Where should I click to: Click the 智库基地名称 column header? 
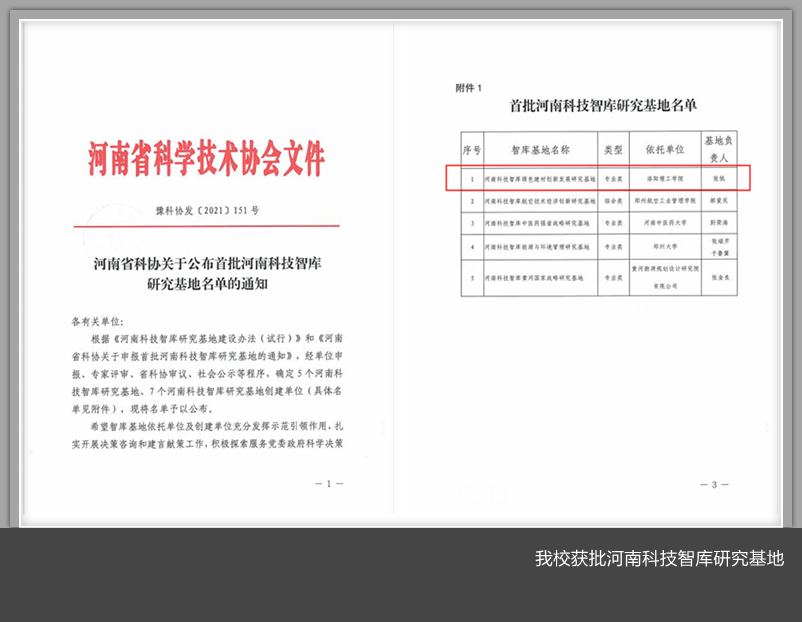click(x=540, y=149)
